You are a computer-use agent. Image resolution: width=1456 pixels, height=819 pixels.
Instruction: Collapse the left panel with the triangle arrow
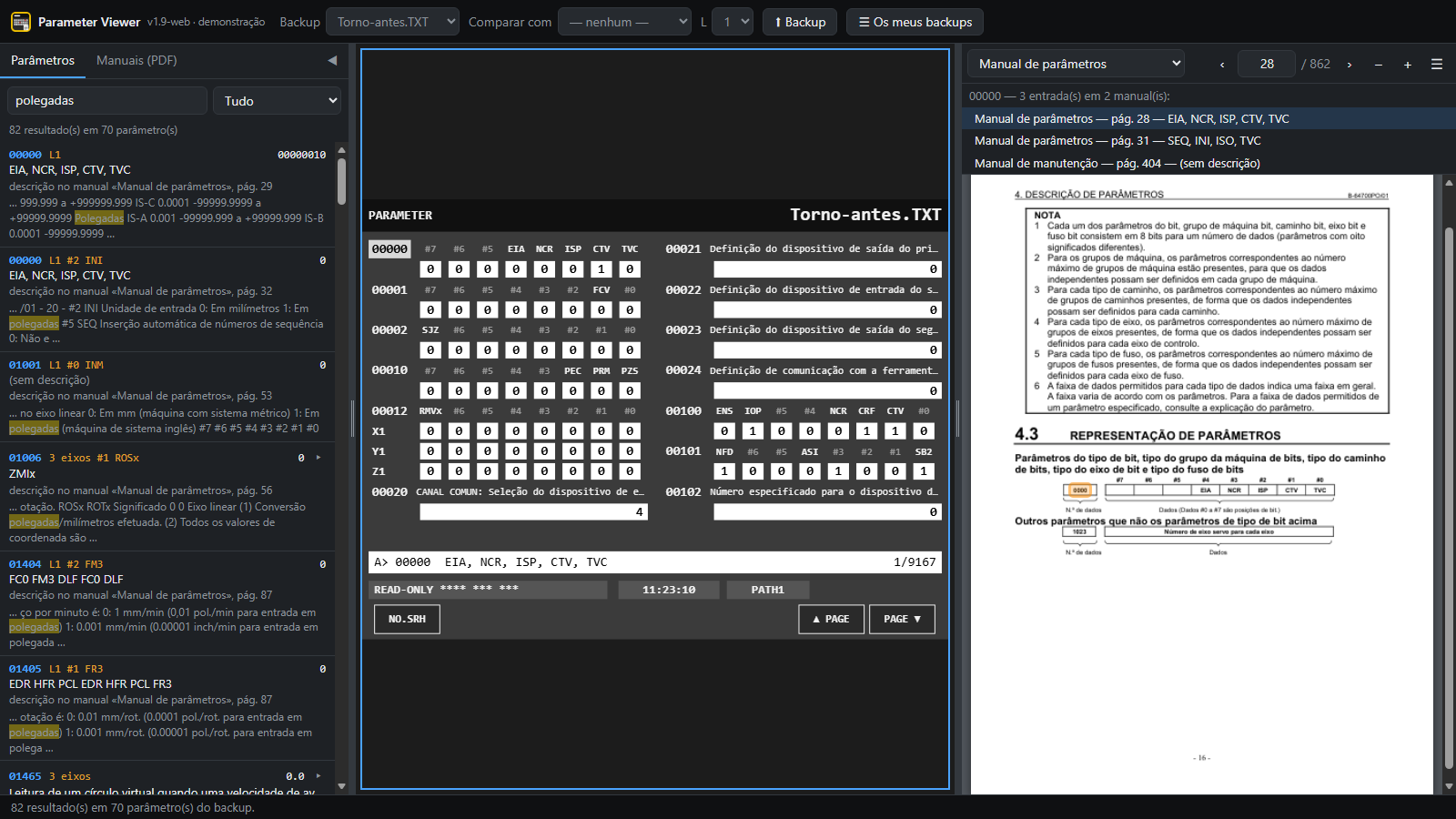click(332, 60)
